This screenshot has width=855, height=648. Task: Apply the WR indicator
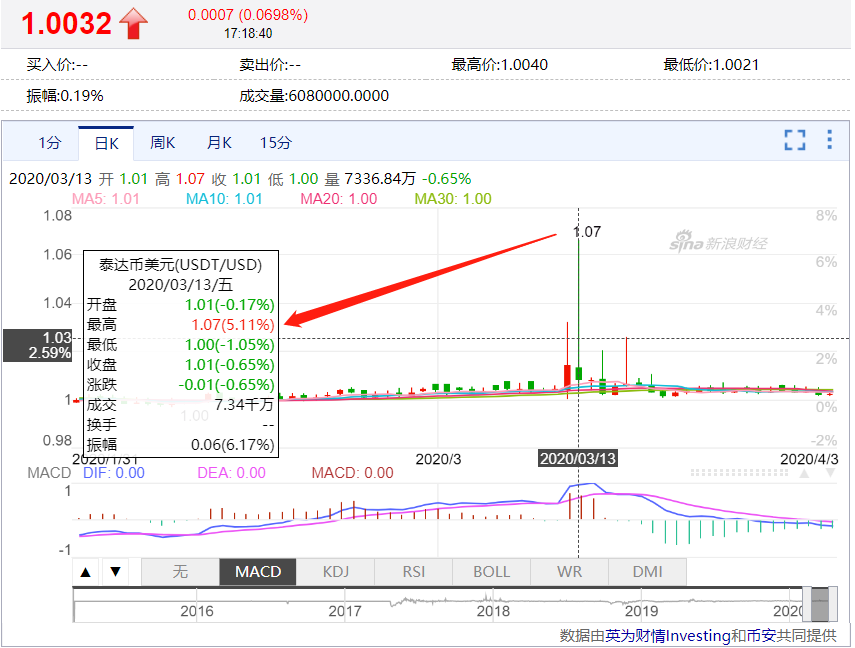568,572
